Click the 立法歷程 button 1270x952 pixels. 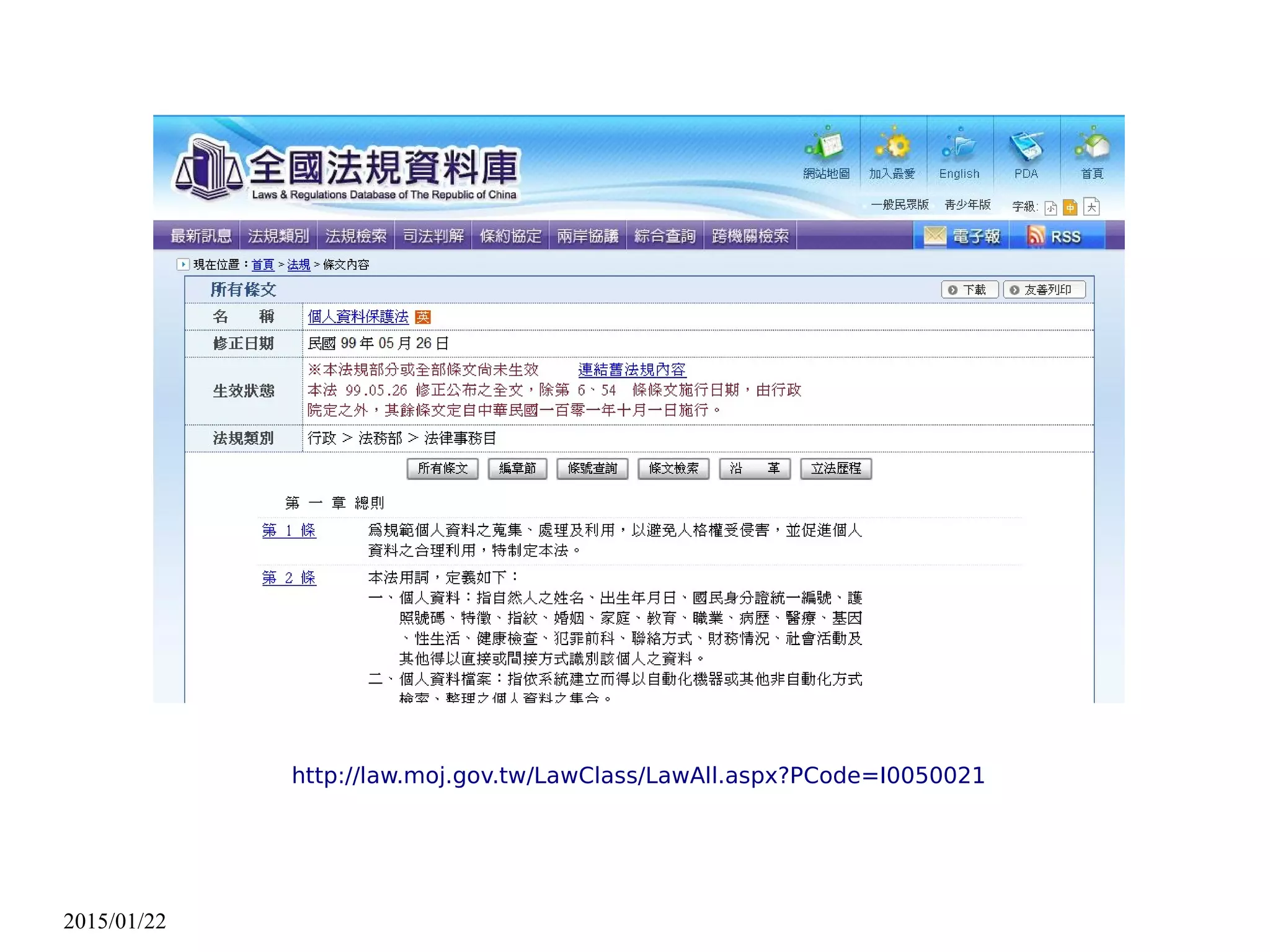(836, 469)
